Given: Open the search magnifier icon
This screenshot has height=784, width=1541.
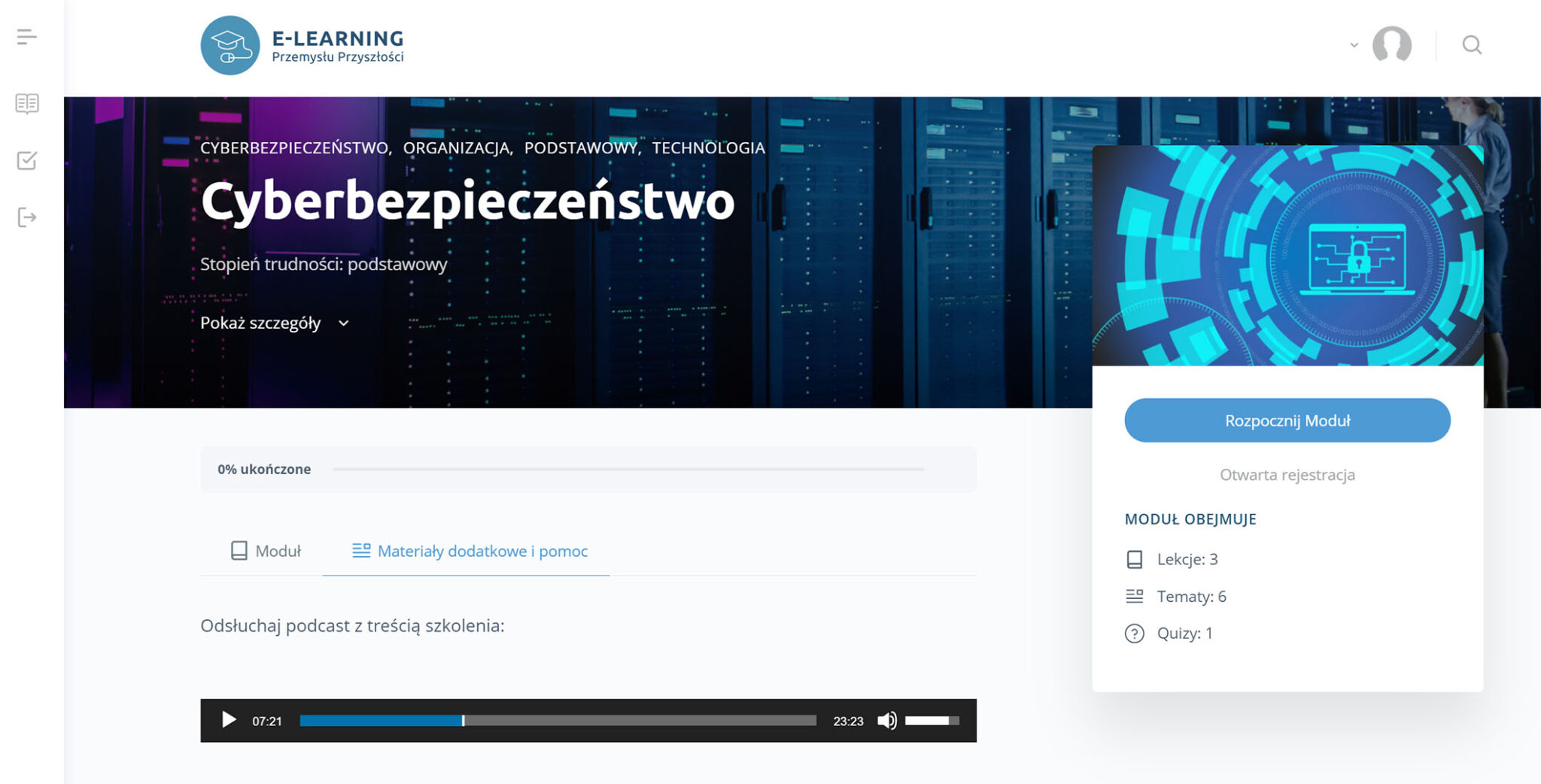Looking at the screenshot, I should 1472,45.
